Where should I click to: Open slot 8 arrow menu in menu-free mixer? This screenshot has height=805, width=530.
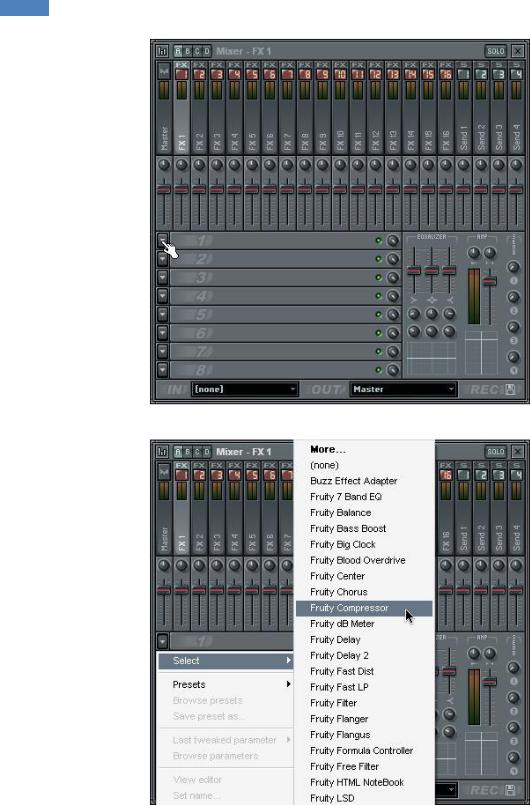pos(162,370)
